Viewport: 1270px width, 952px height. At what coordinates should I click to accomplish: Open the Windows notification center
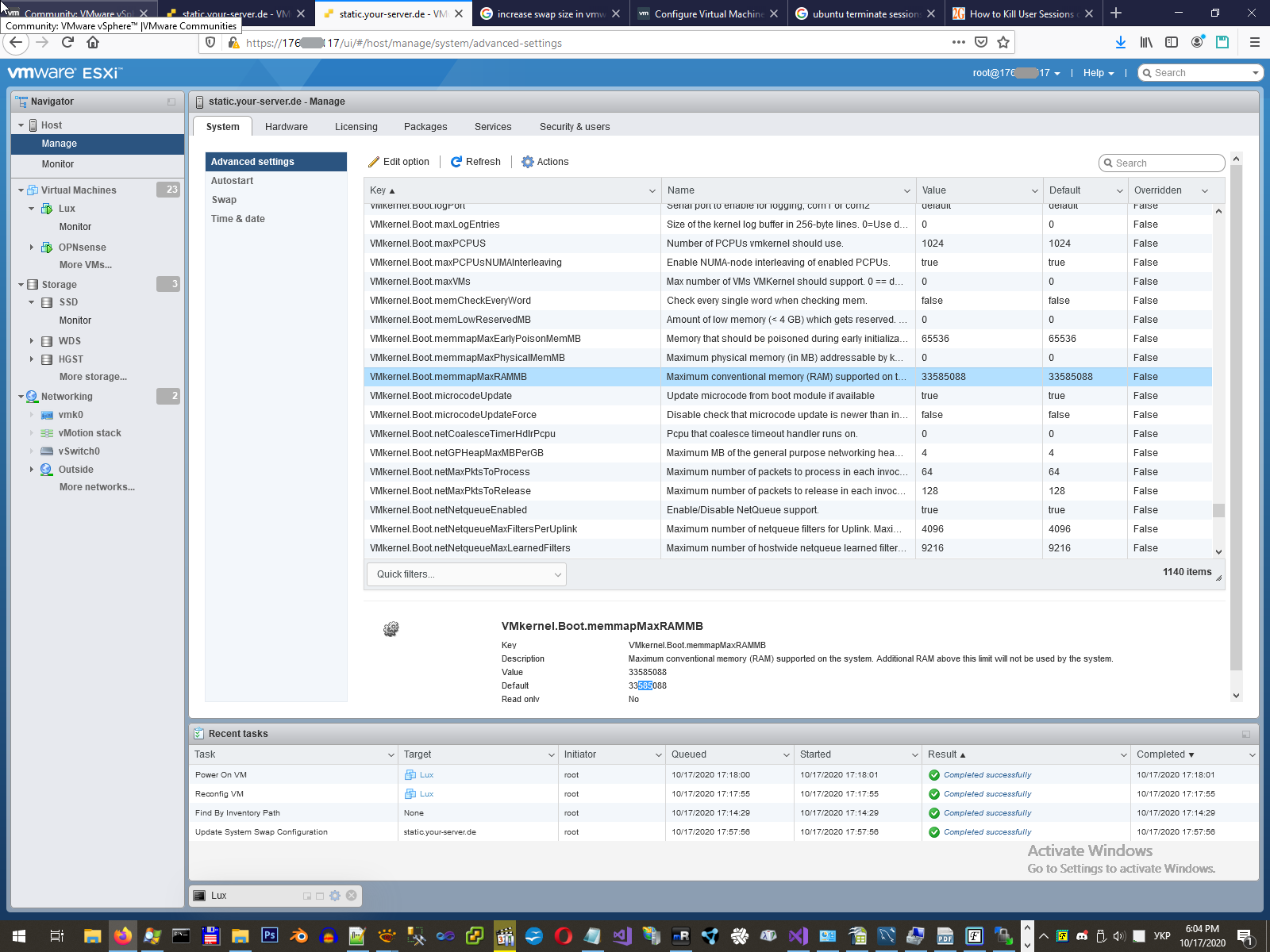pyautogui.click(x=1245, y=938)
